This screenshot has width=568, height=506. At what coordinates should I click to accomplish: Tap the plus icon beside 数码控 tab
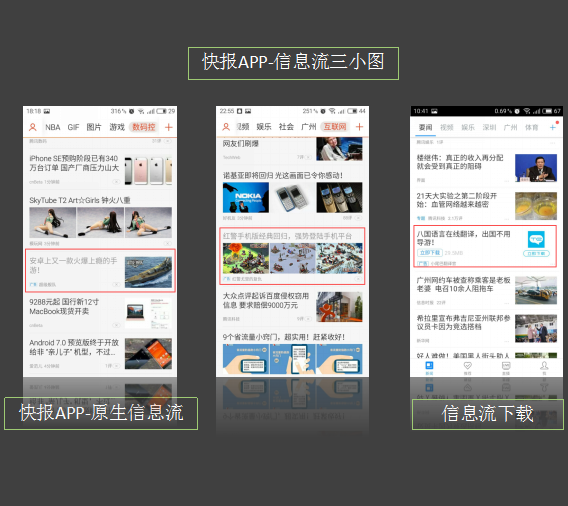(x=168, y=127)
